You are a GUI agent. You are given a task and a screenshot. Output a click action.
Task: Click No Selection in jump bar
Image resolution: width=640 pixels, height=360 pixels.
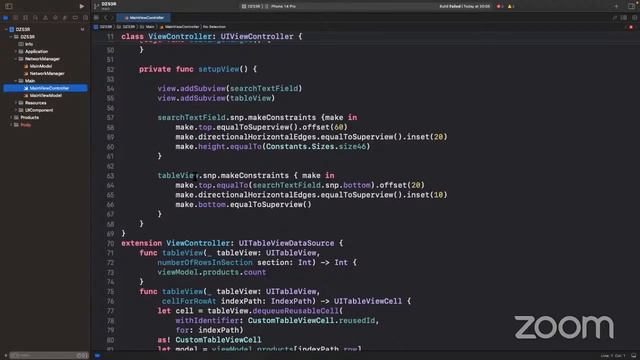pyautogui.click(x=215, y=27)
